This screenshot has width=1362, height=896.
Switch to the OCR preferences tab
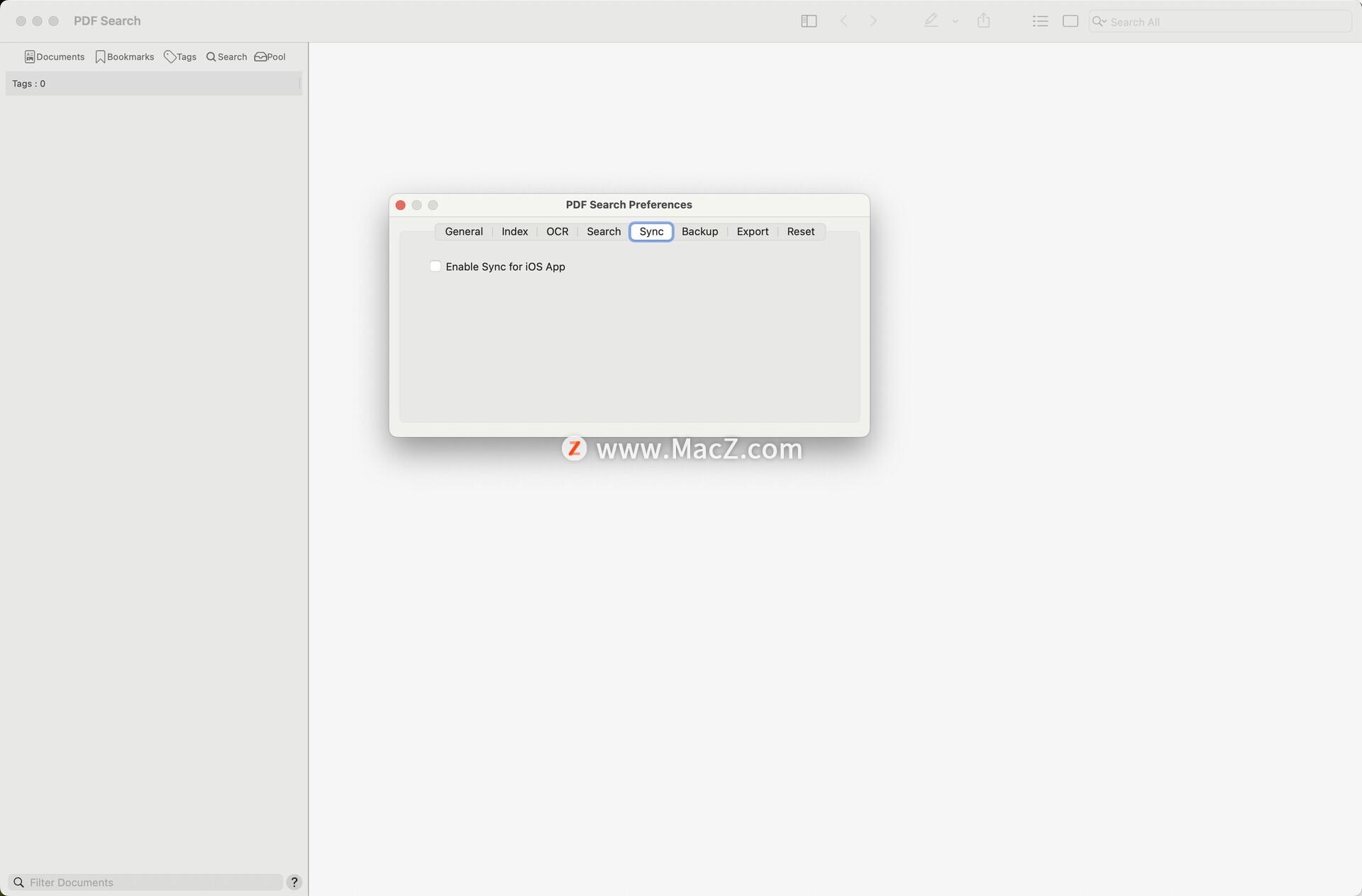click(558, 231)
